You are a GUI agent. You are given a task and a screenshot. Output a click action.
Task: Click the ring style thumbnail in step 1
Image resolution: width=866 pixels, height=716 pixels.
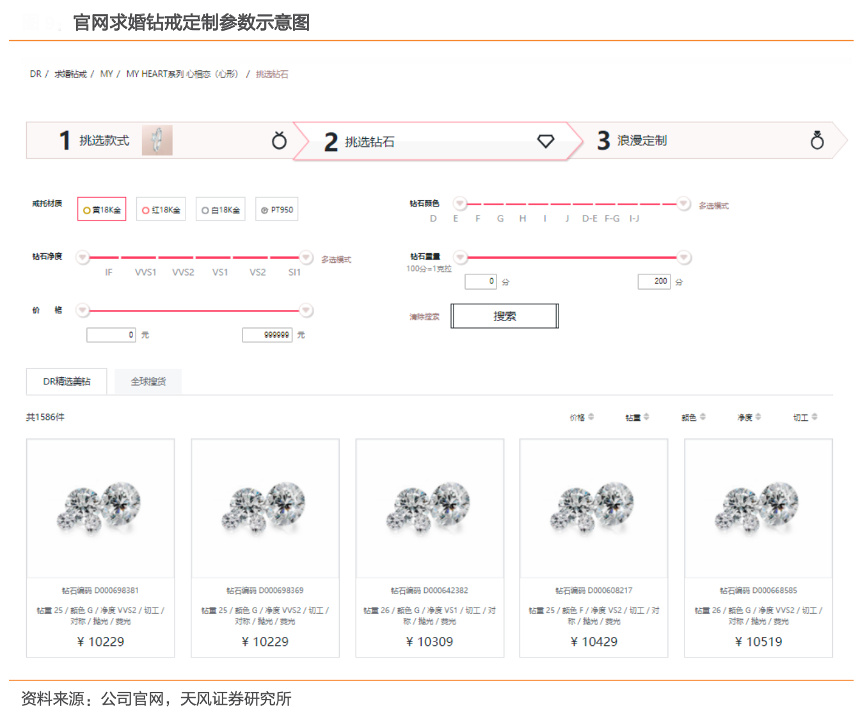point(157,141)
